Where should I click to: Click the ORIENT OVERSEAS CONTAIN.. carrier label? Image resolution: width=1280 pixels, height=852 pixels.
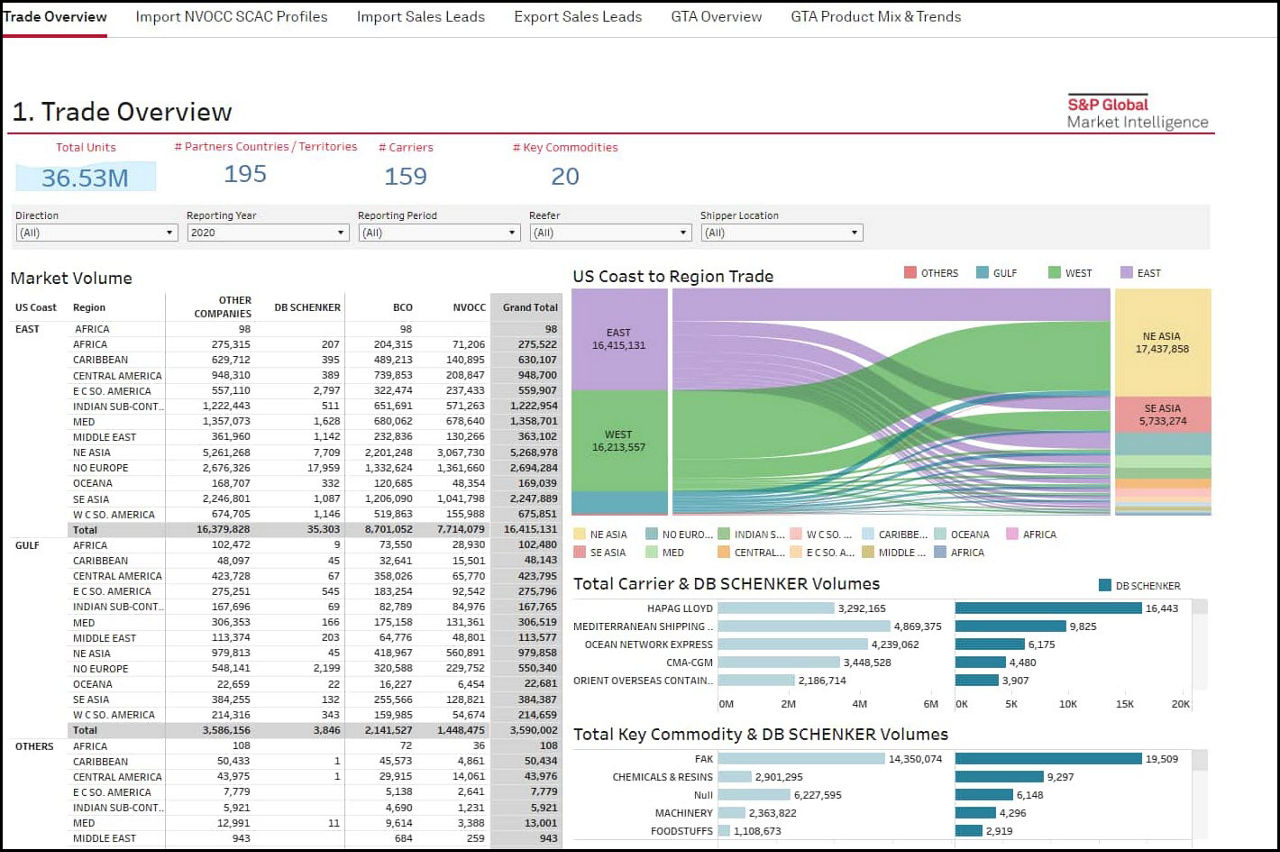click(643, 680)
